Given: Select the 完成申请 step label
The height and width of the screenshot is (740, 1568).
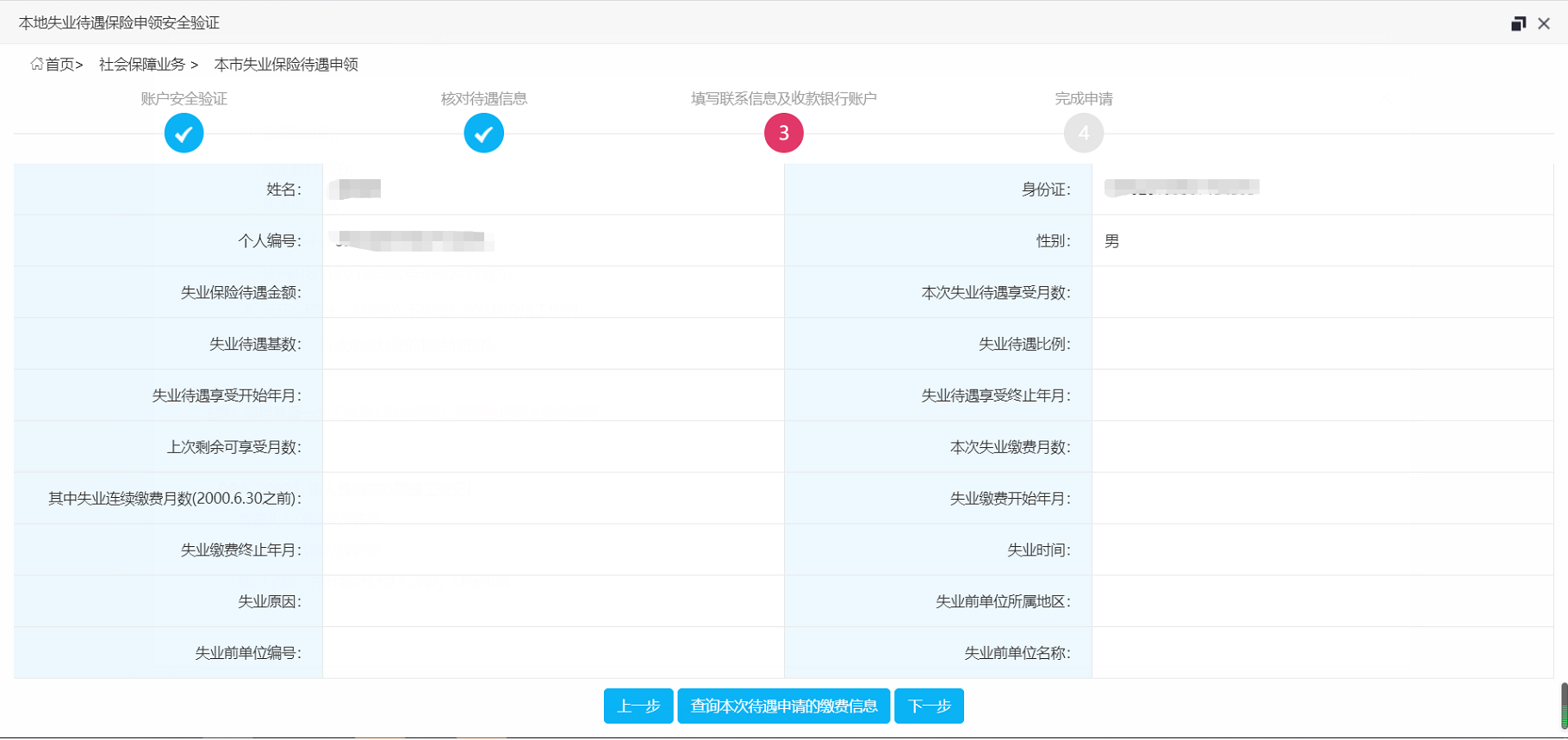Looking at the screenshot, I should tap(1083, 99).
